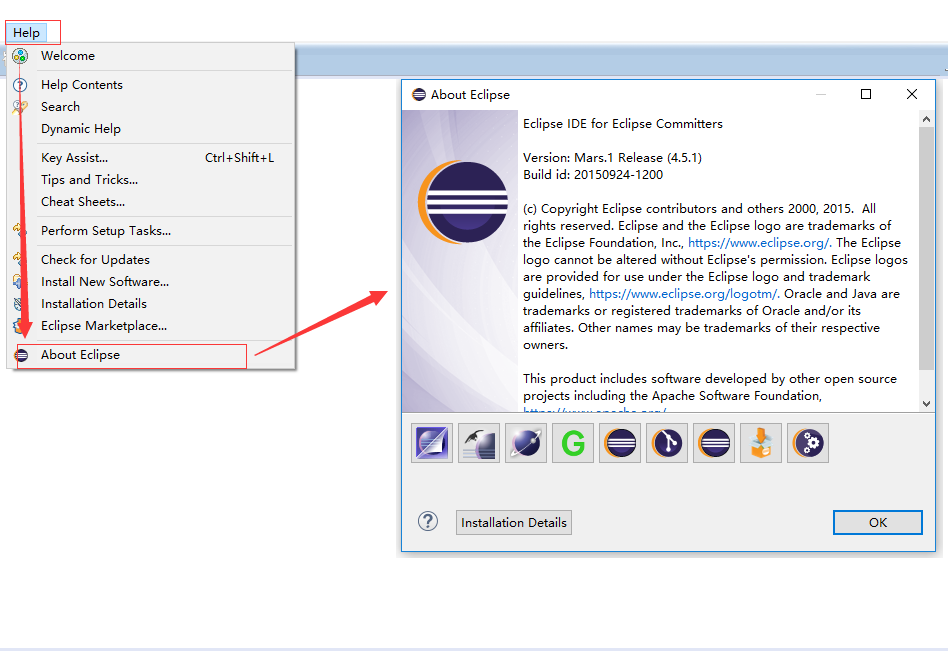Click the orbiting planet plugin icon

526,443
